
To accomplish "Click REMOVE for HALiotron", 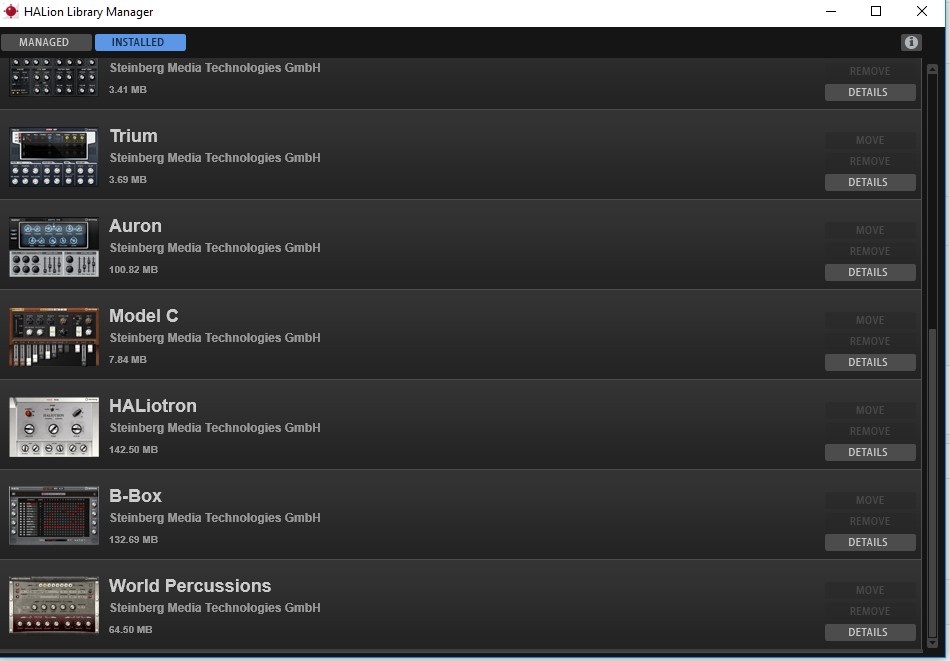I will [870, 431].
